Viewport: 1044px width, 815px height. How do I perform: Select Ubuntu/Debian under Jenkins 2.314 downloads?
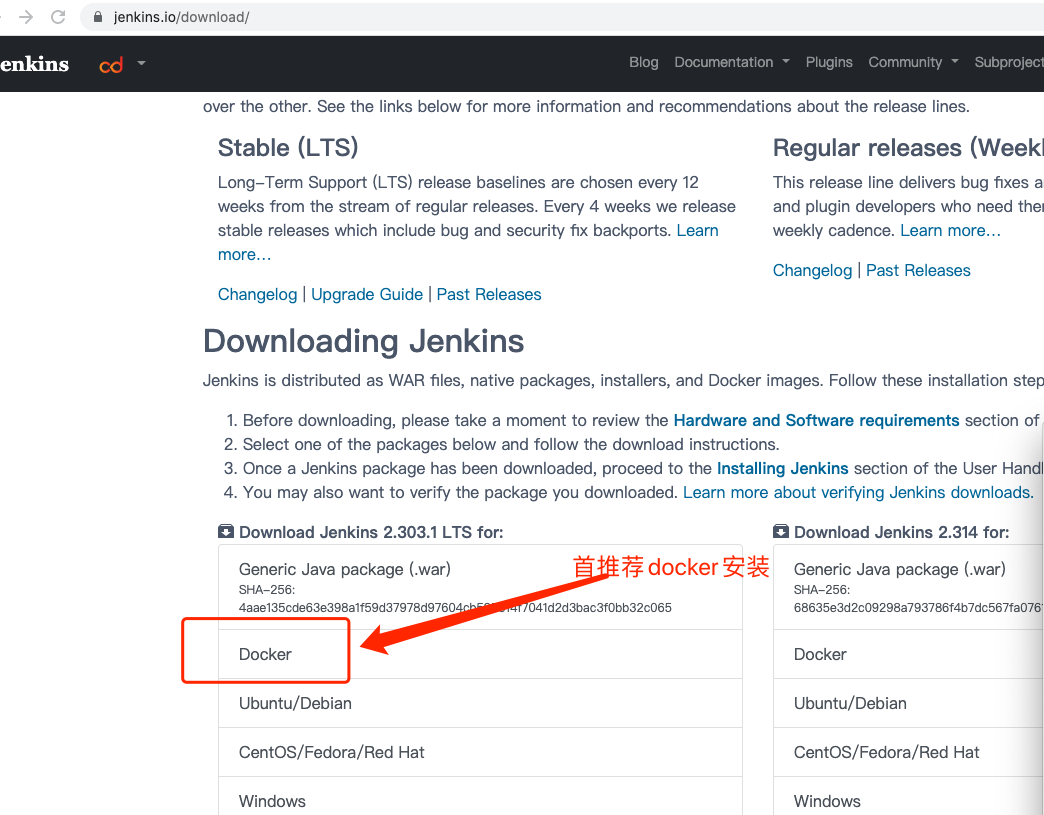908,703
